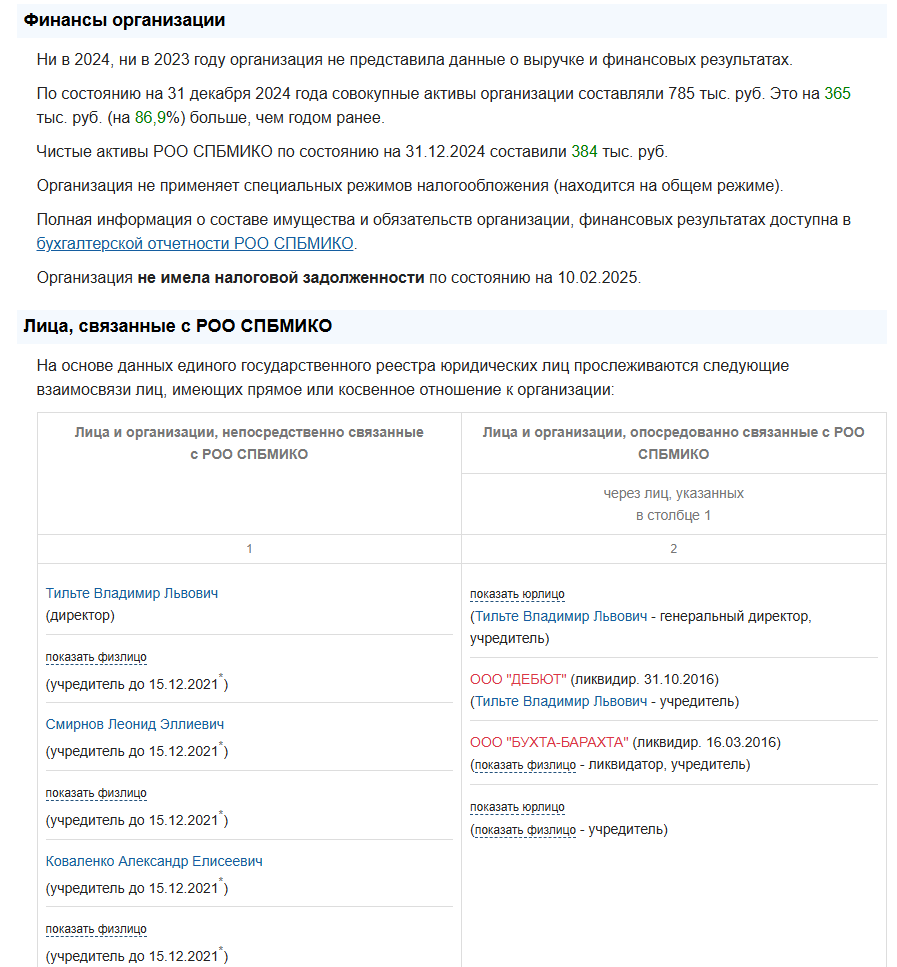Open Тильте link under ООО ДЕБЮТ
The image size is (897, 967).
[x=561, y=701]
